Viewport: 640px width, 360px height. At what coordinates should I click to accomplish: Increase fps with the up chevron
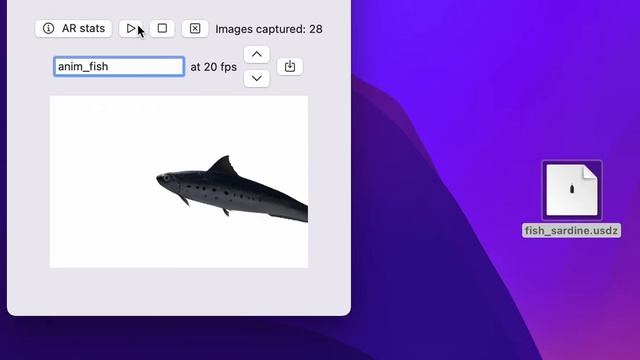pyautogui.click(x=257, y=54)
